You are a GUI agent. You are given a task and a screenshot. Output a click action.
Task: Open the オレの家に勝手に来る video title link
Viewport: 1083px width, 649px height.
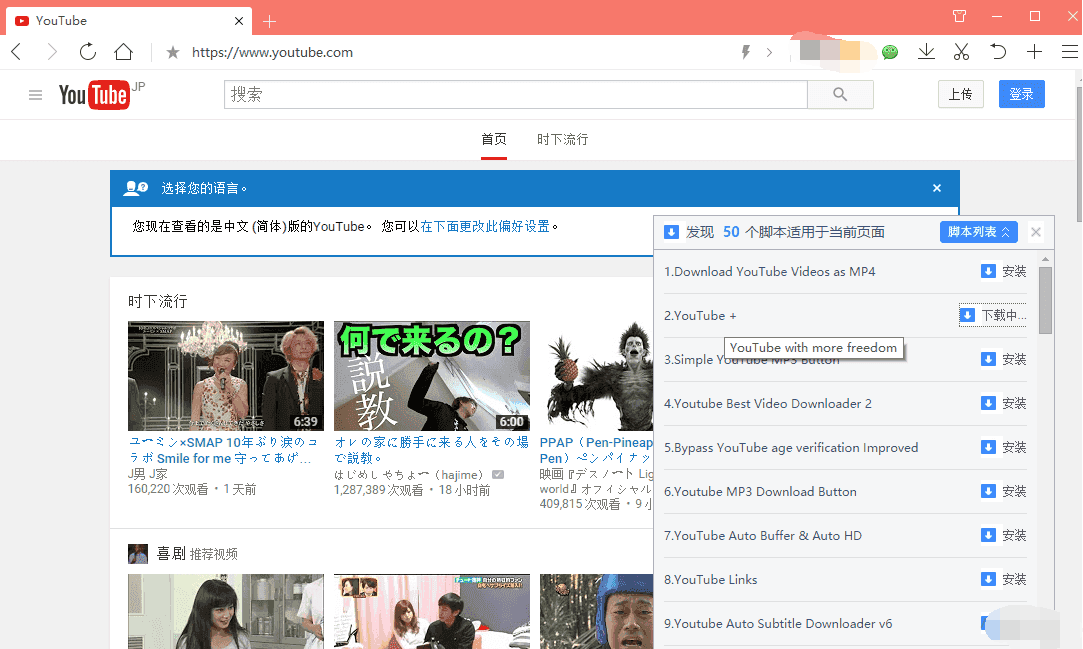click(x=432, y=449)
